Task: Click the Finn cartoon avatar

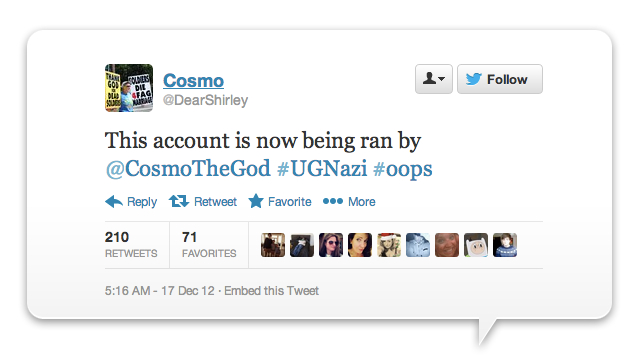Action: [476, 245]
